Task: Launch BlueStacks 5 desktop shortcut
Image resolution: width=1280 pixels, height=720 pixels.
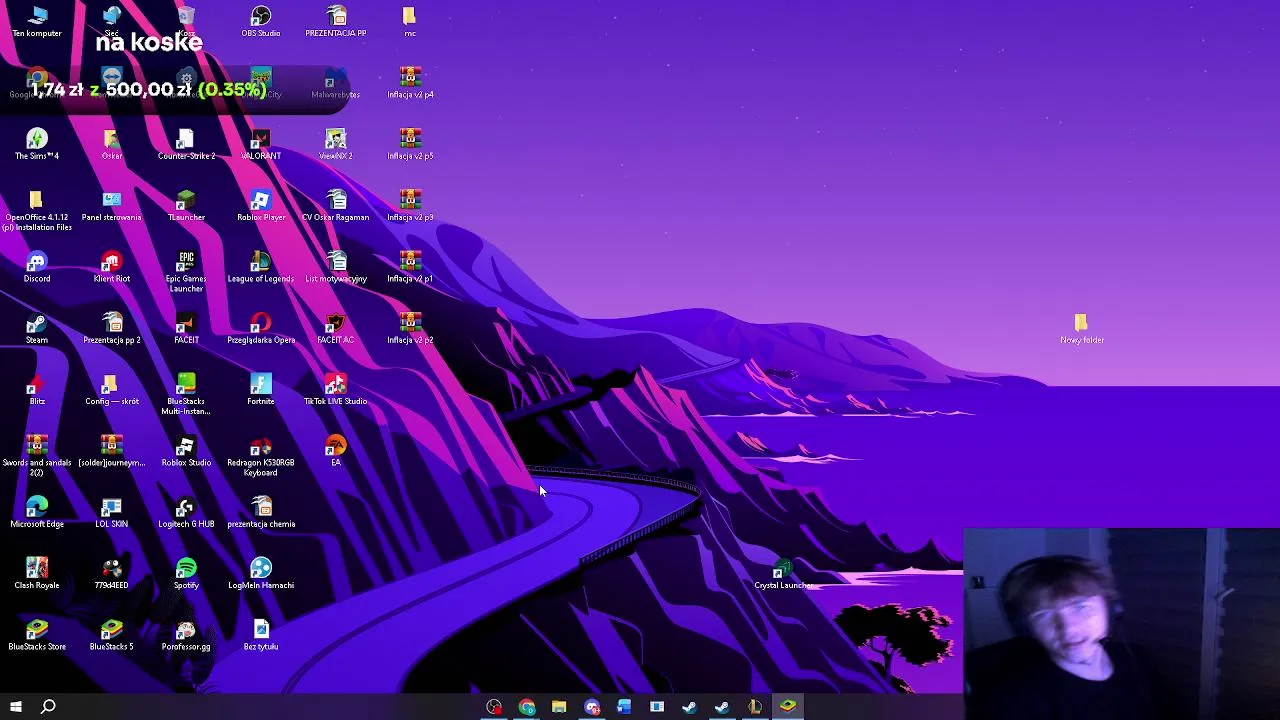Action: (112, 634)
